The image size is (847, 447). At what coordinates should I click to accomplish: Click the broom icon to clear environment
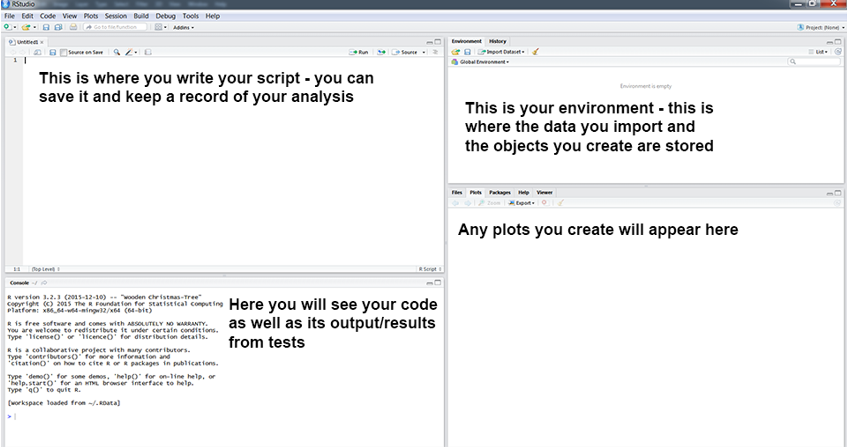[x=535, y=51]
